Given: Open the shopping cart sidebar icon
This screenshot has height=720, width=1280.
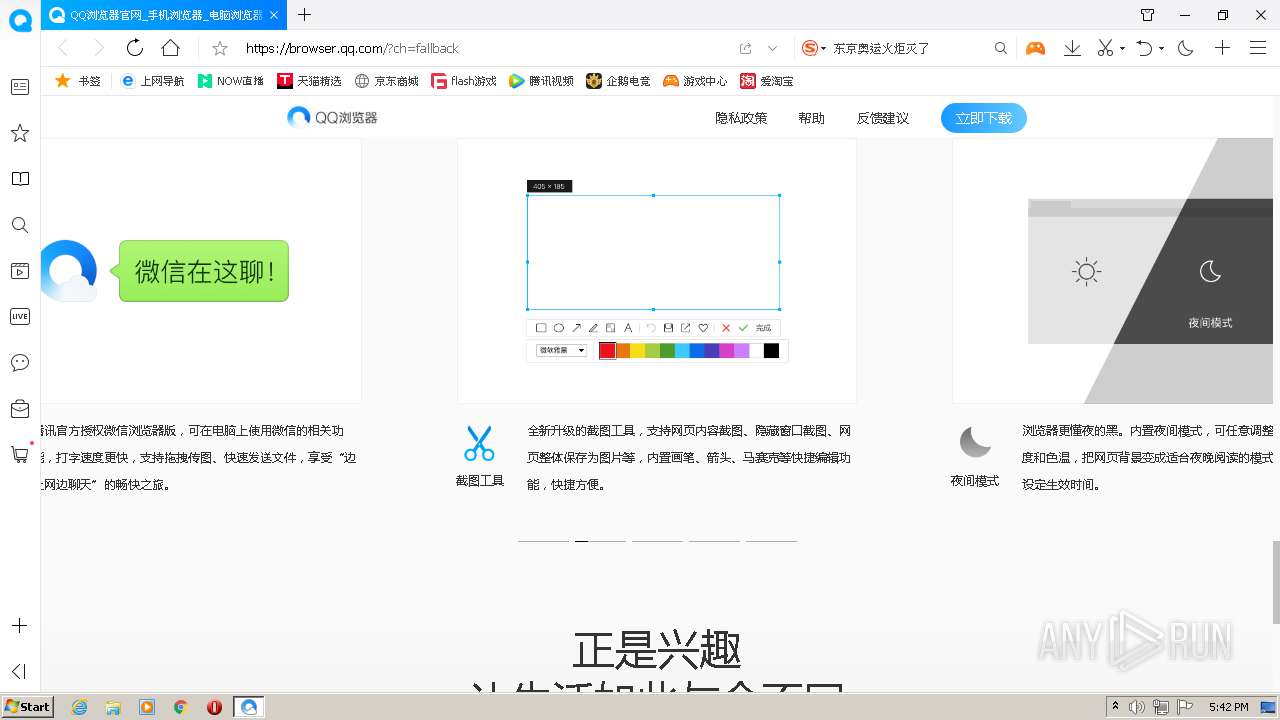Looking at the screenshot, I should point(20,454).
